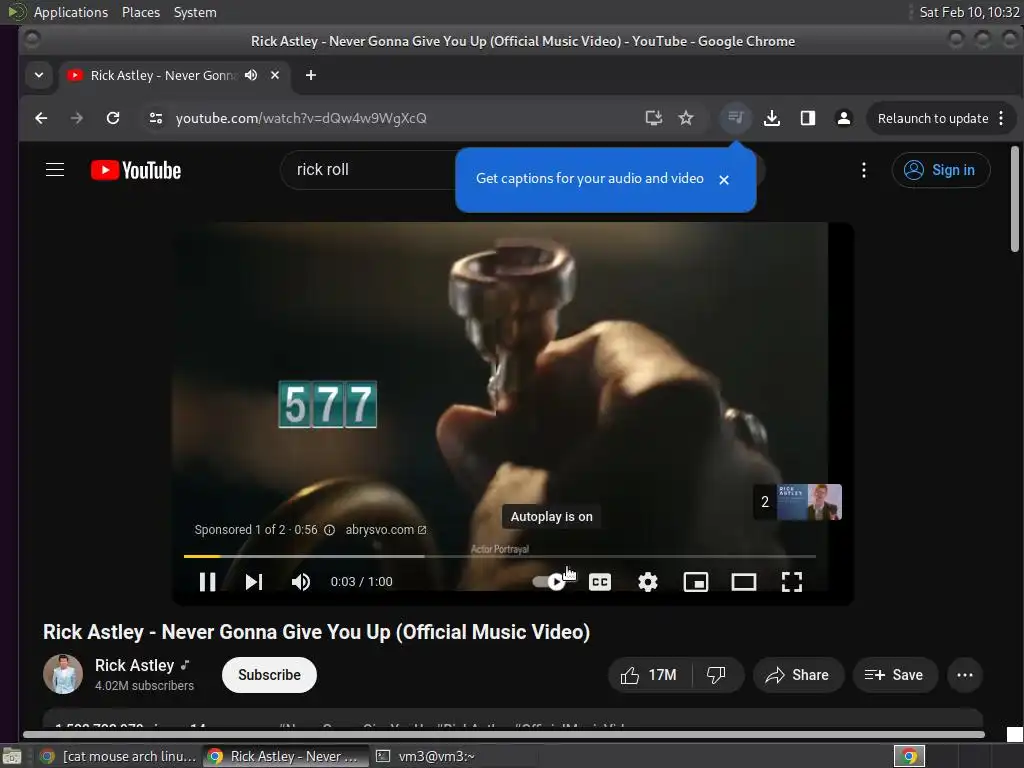Click the install app icon in address bar
1024x768 pixels.
point(653,118)
